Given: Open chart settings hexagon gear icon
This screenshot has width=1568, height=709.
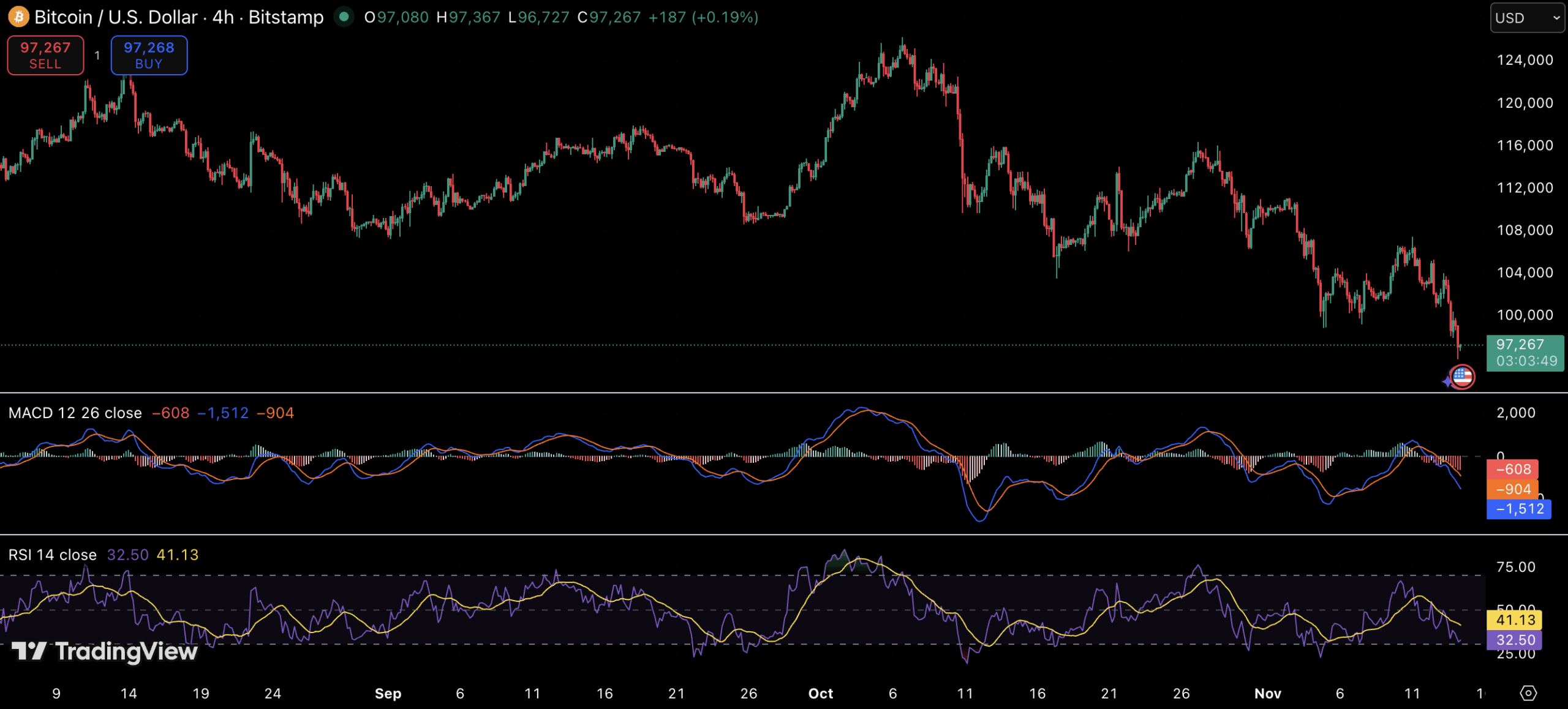Looking at the screenshot, I should click(1528, 693).
